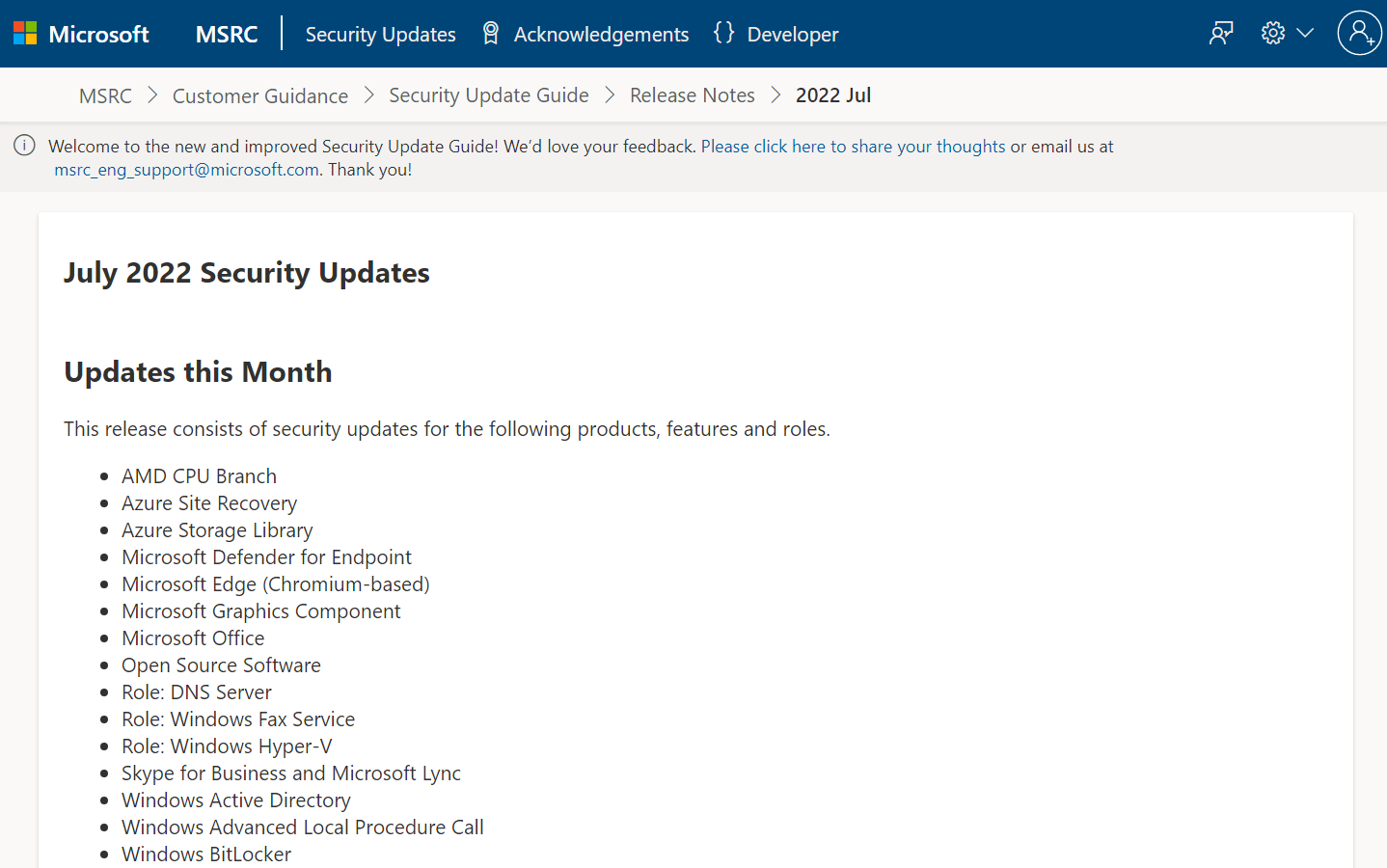This screenshot has width=1387, height=868.
Task: Click the Microsoft four-square logo
Action: [x=25, y=34]
